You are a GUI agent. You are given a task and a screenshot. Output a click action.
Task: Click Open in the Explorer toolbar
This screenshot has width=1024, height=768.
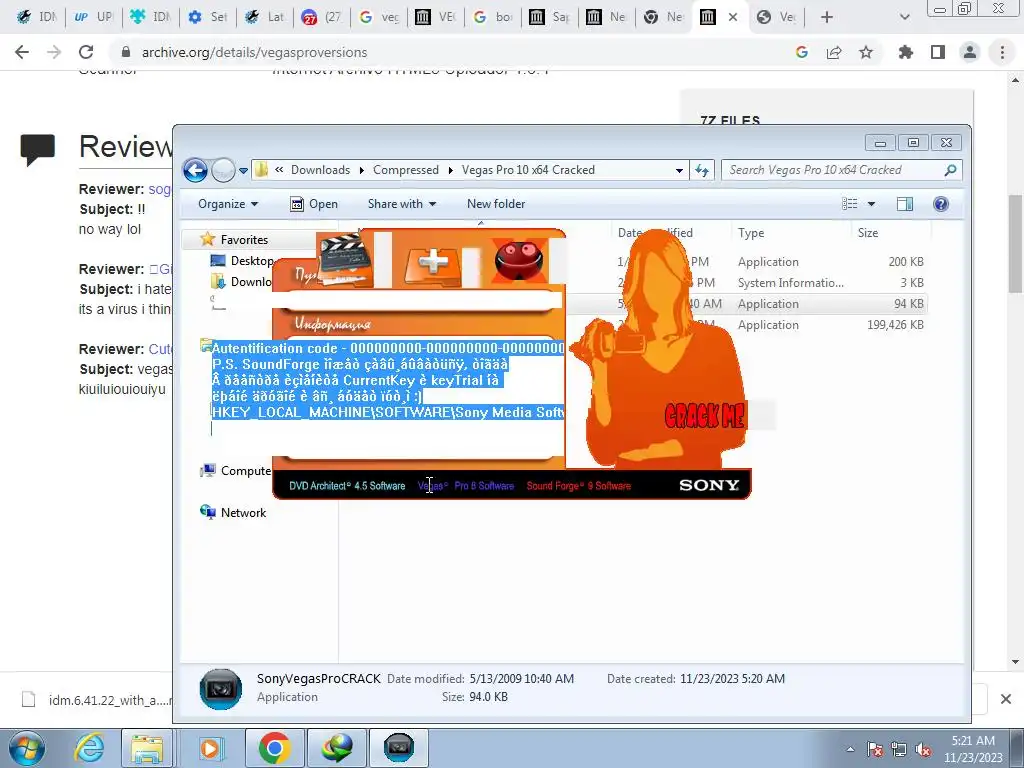[313, 204]
